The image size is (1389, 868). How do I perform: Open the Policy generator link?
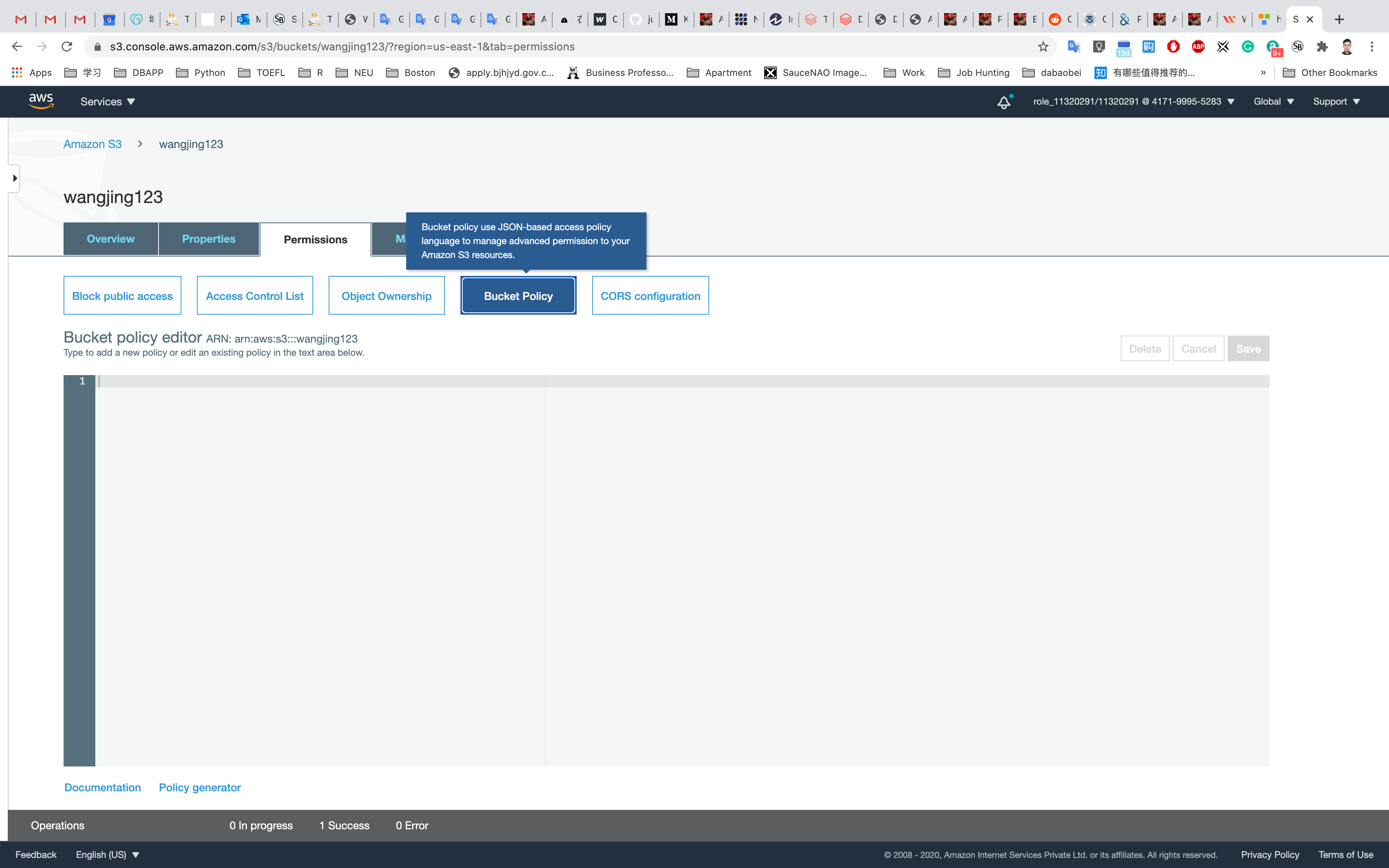[x=199, y=787]
